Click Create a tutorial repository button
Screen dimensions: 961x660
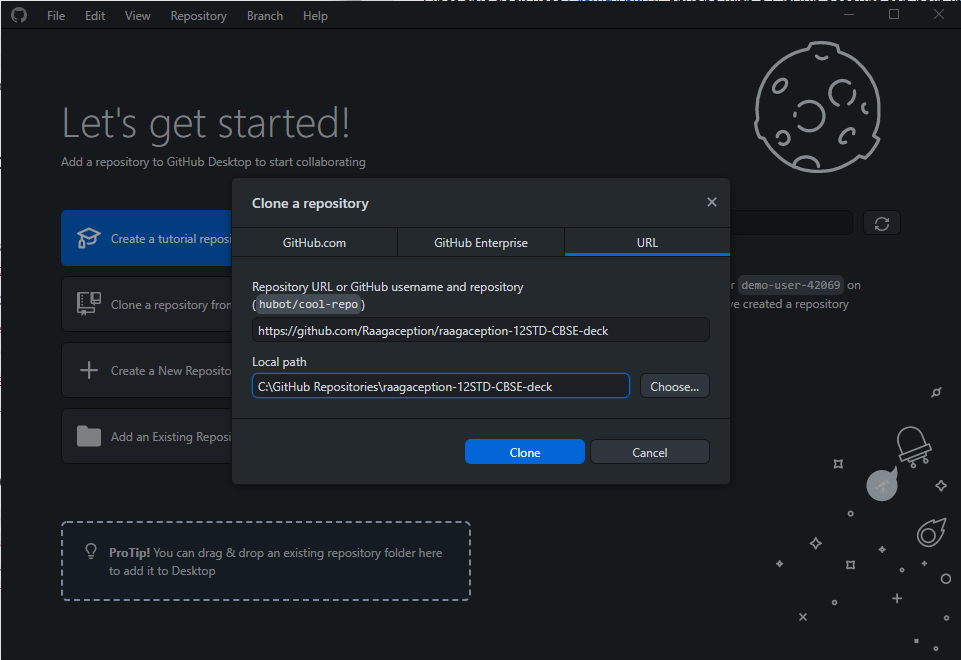pos(146,238)
